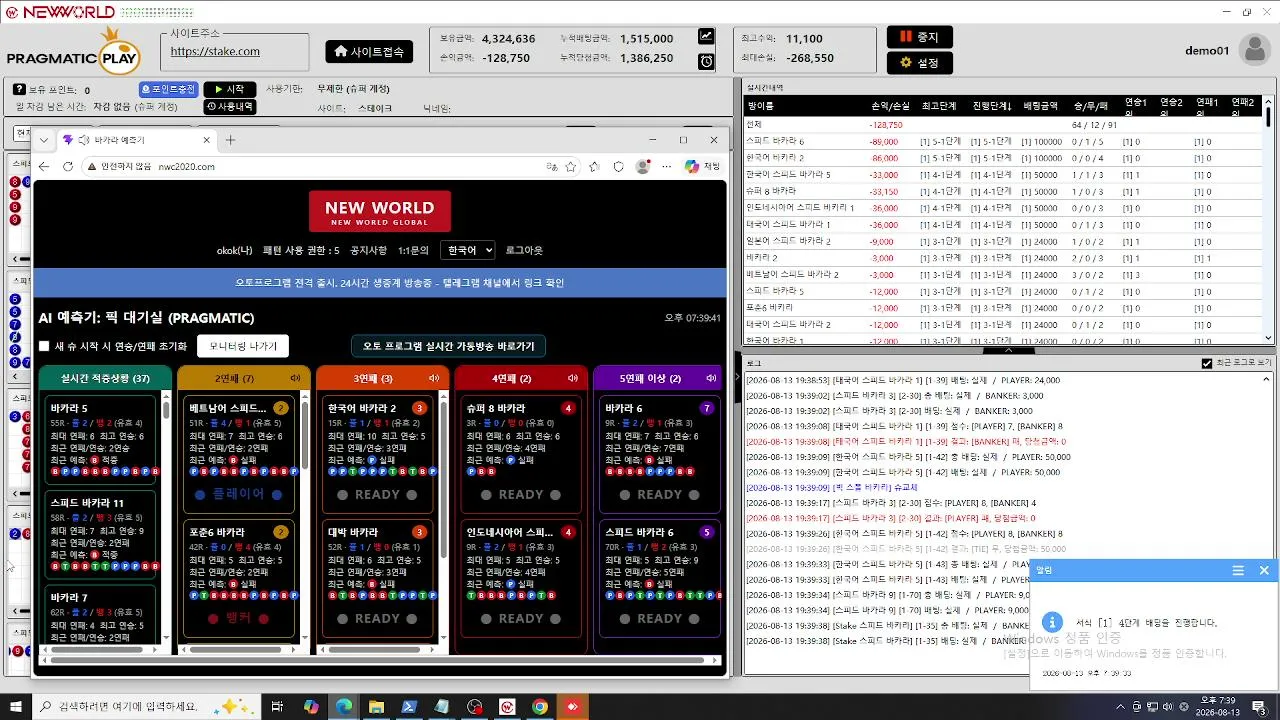Image resolution: width=1280 pixels, height=720 pixels.
Task: Open the Windows Start menu
Action: 15,707
